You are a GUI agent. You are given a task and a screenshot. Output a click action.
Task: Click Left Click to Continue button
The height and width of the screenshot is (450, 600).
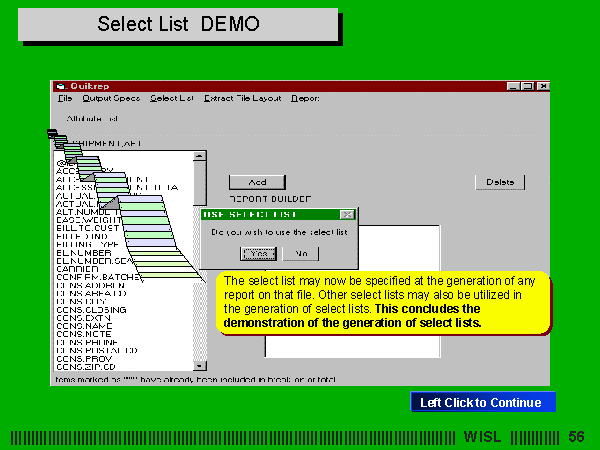click(x=481, y=403)
